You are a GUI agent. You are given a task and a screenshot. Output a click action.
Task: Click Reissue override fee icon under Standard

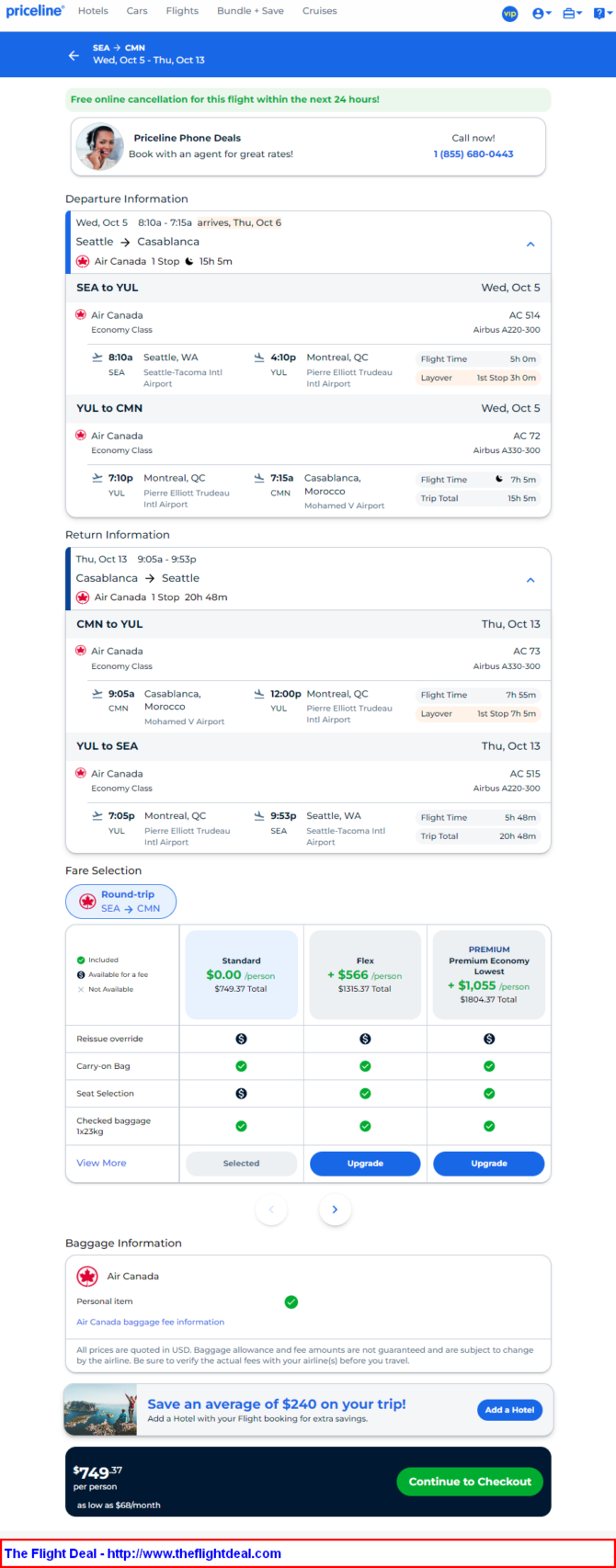pyautogui.click(x=241, y=1039)
